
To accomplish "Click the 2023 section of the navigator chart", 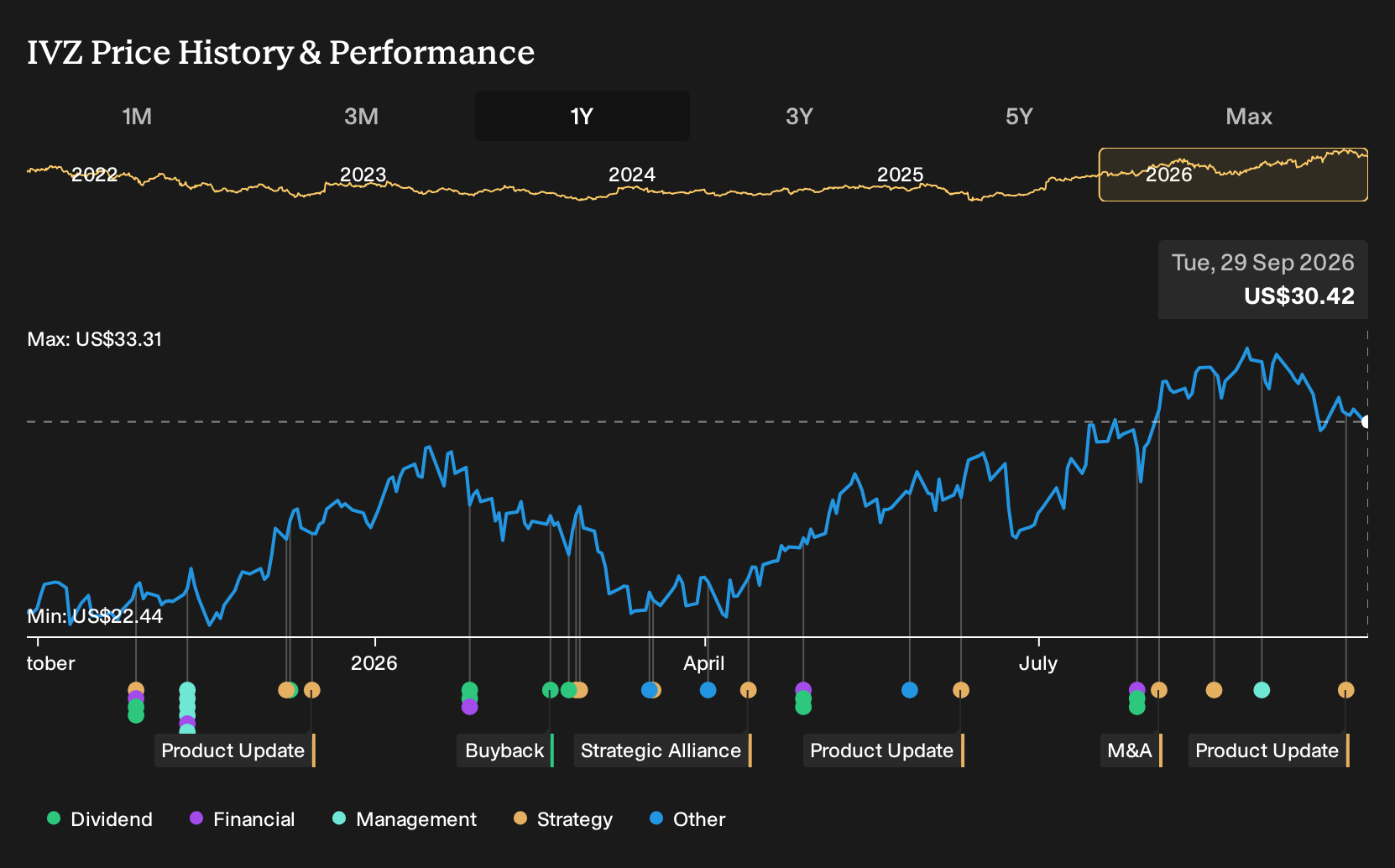I will [x=363, y=175].
